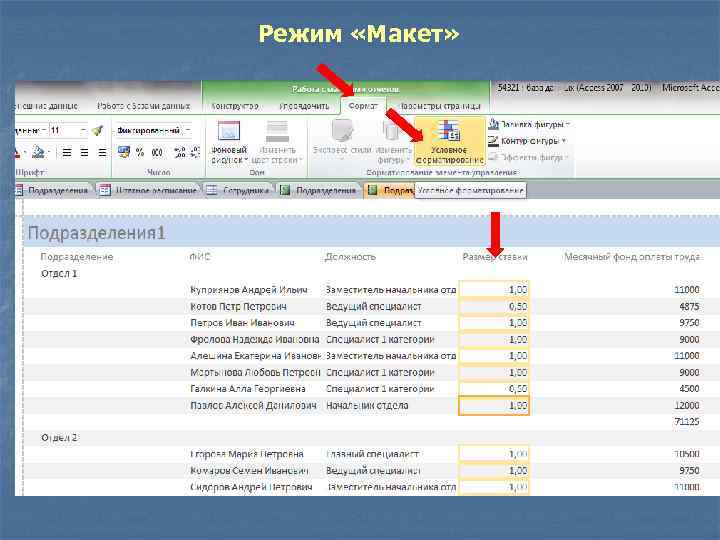720x540 pixels.
Task: Click the increase decimal places icon
Action: click(x=180, y=152)
